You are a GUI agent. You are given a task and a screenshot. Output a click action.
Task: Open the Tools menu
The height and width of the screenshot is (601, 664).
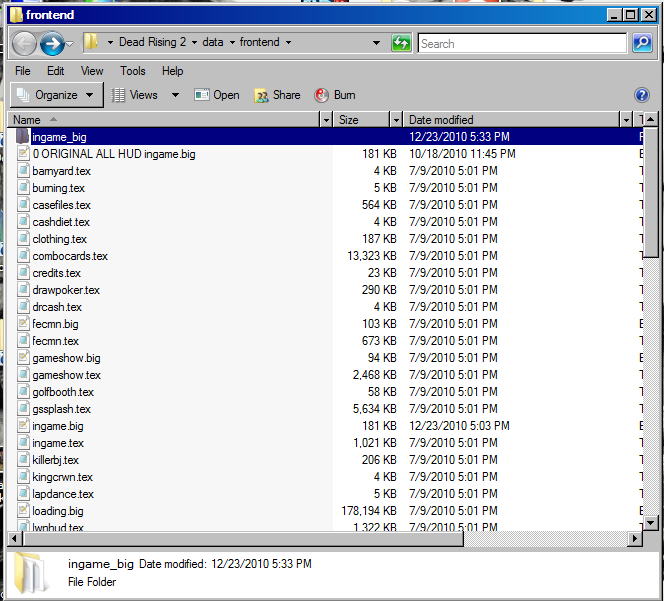click(133, 71)
